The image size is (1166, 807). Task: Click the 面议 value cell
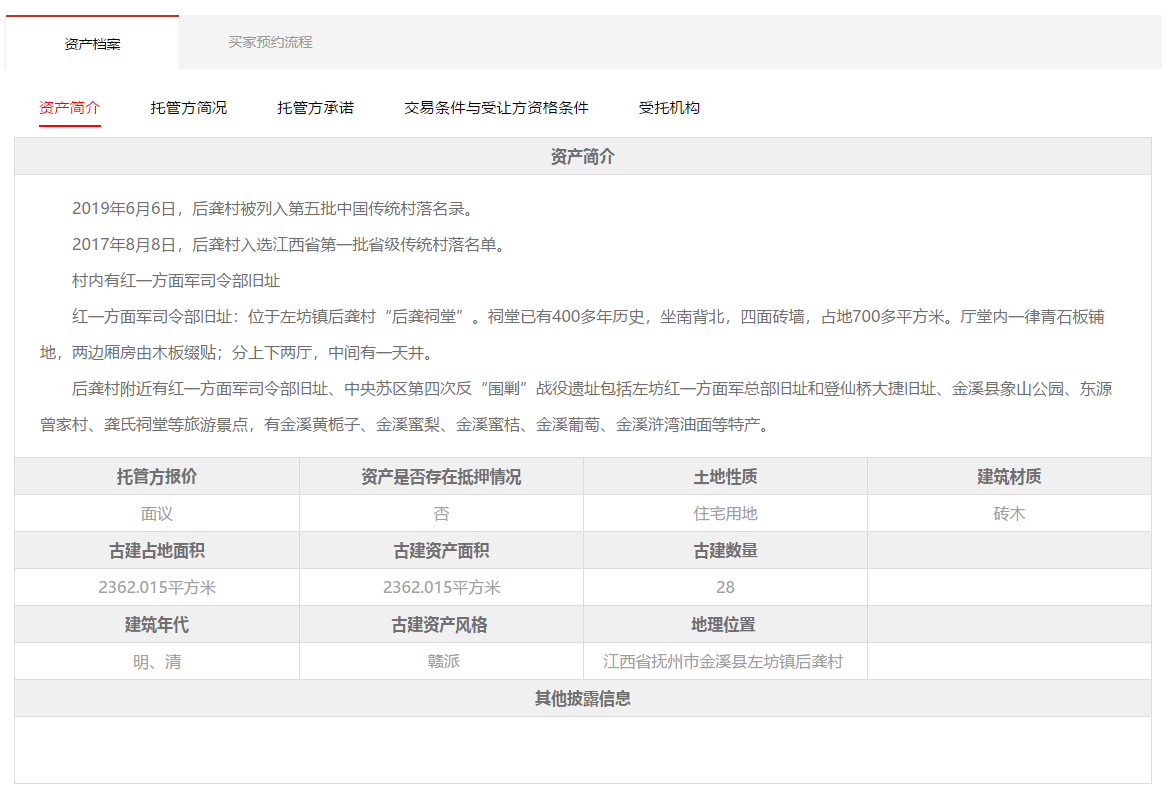(x=157, y=514)
